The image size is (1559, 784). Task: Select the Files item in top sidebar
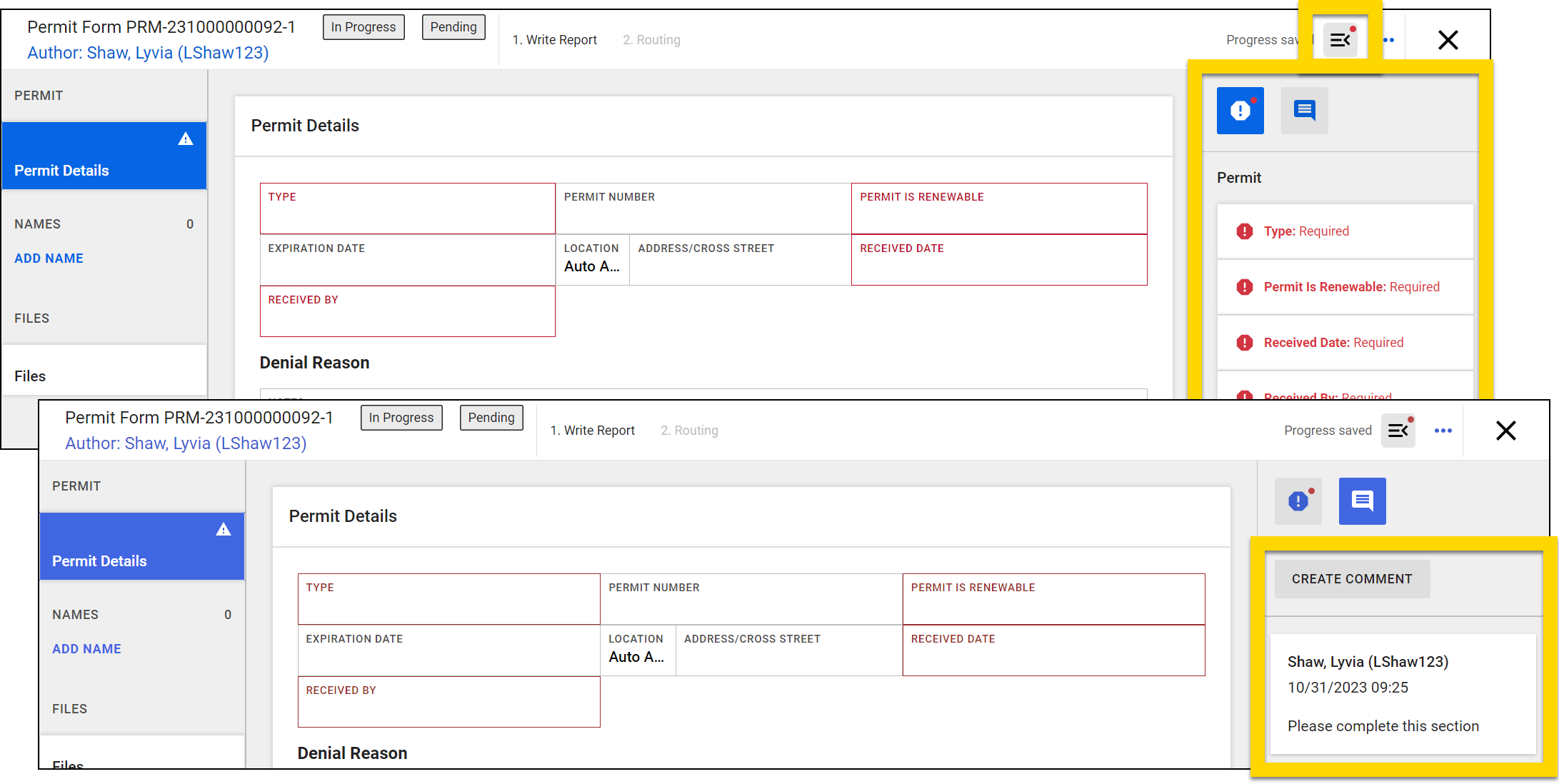point(30,376)
